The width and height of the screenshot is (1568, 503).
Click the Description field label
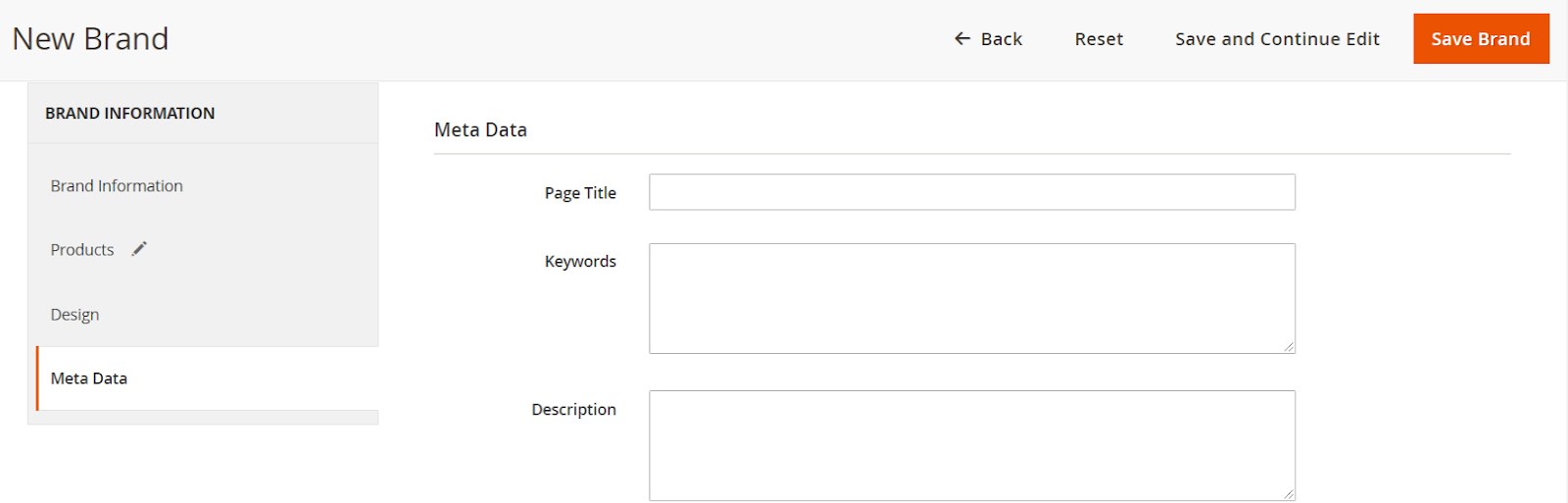pyautogui.click(x=573, y=410)
